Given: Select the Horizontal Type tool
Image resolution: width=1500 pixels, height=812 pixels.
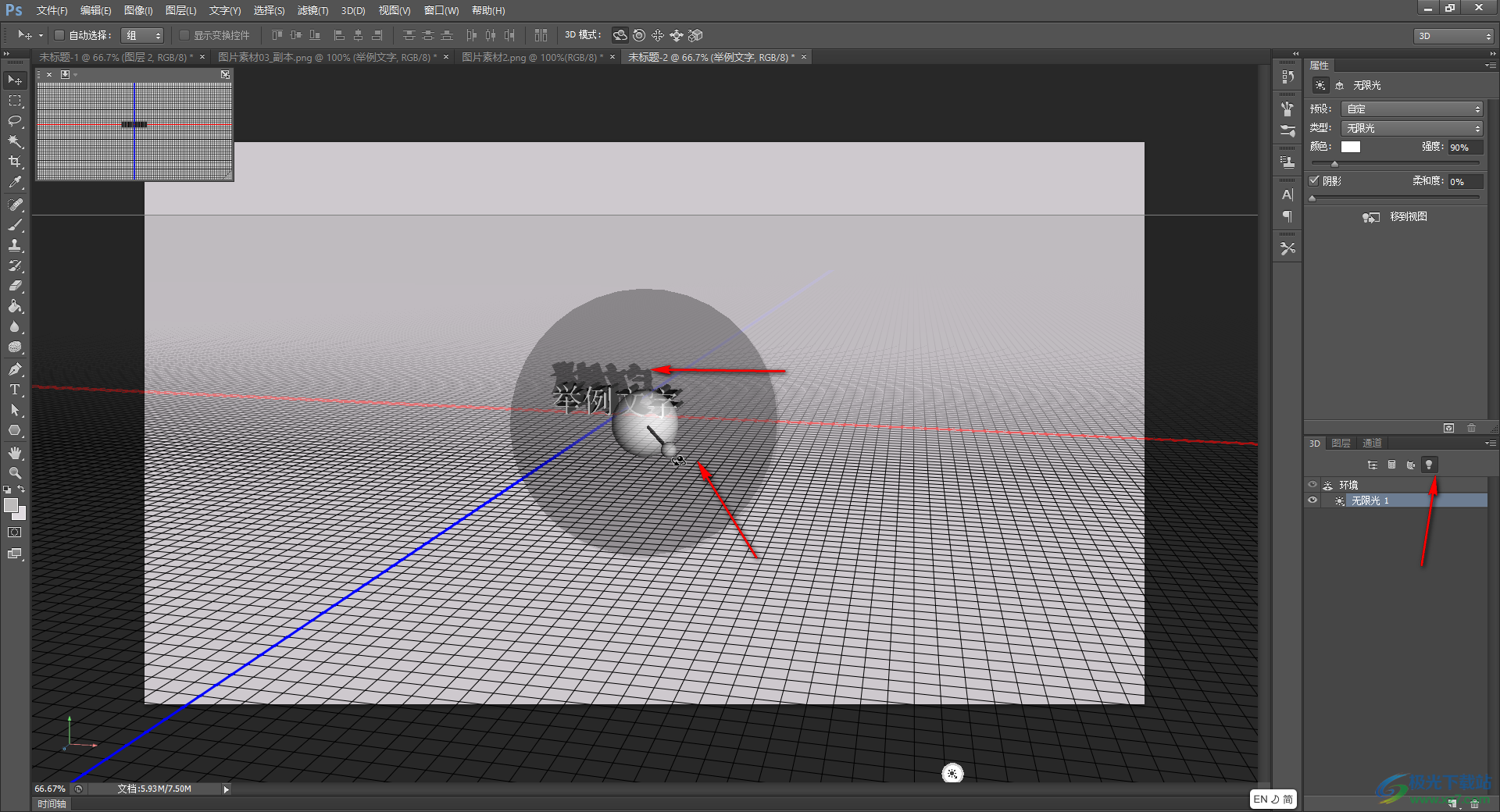Looking at the screenshot, I should (x=15, y=390).
